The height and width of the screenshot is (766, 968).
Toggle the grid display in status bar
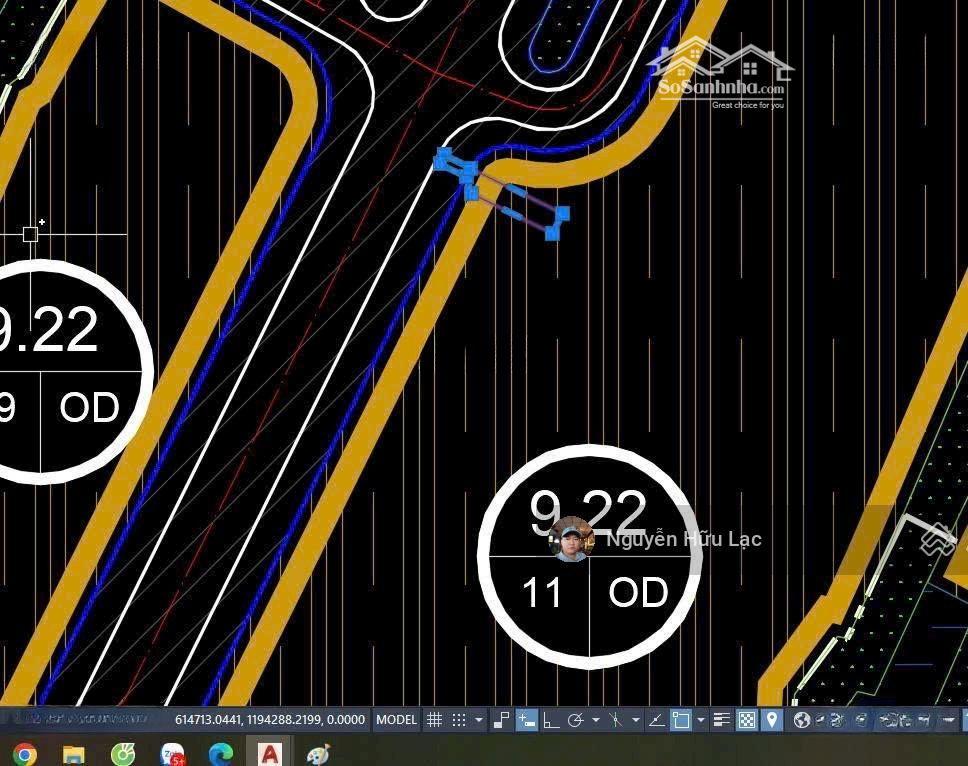click(x=434, y=720)
